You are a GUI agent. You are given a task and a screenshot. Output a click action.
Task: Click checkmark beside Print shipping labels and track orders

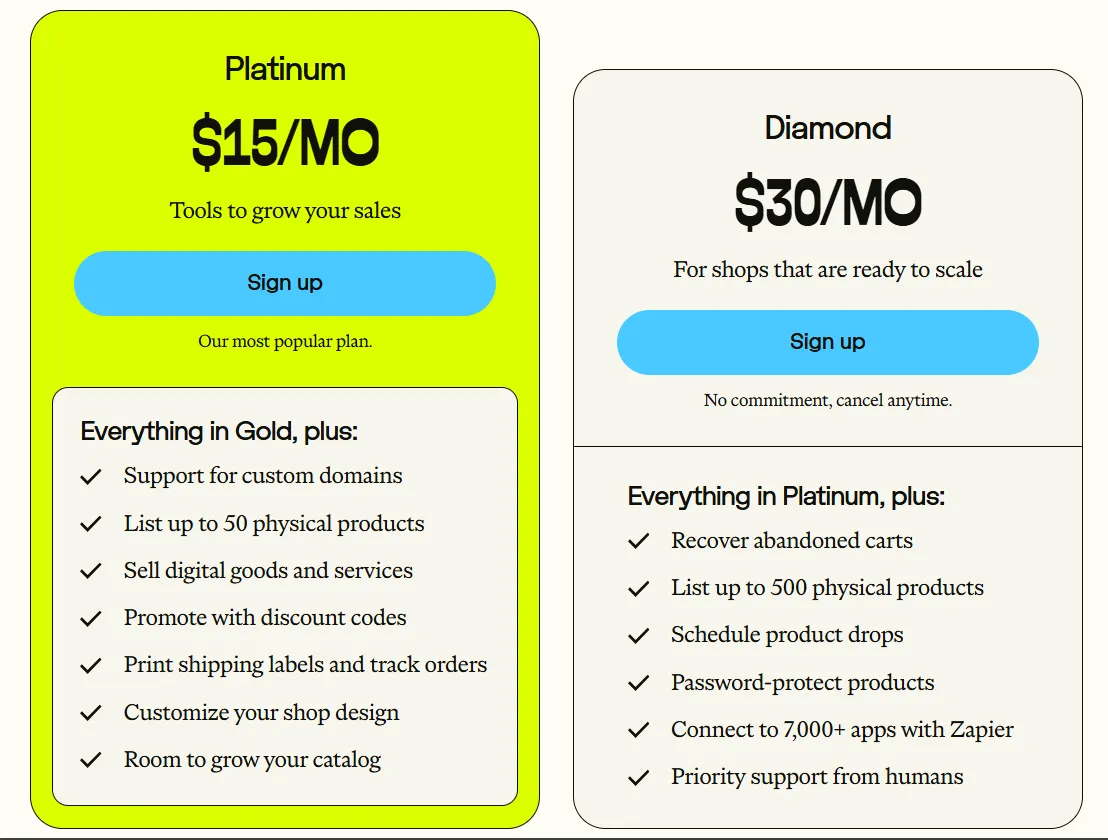[x=91, y=666]
